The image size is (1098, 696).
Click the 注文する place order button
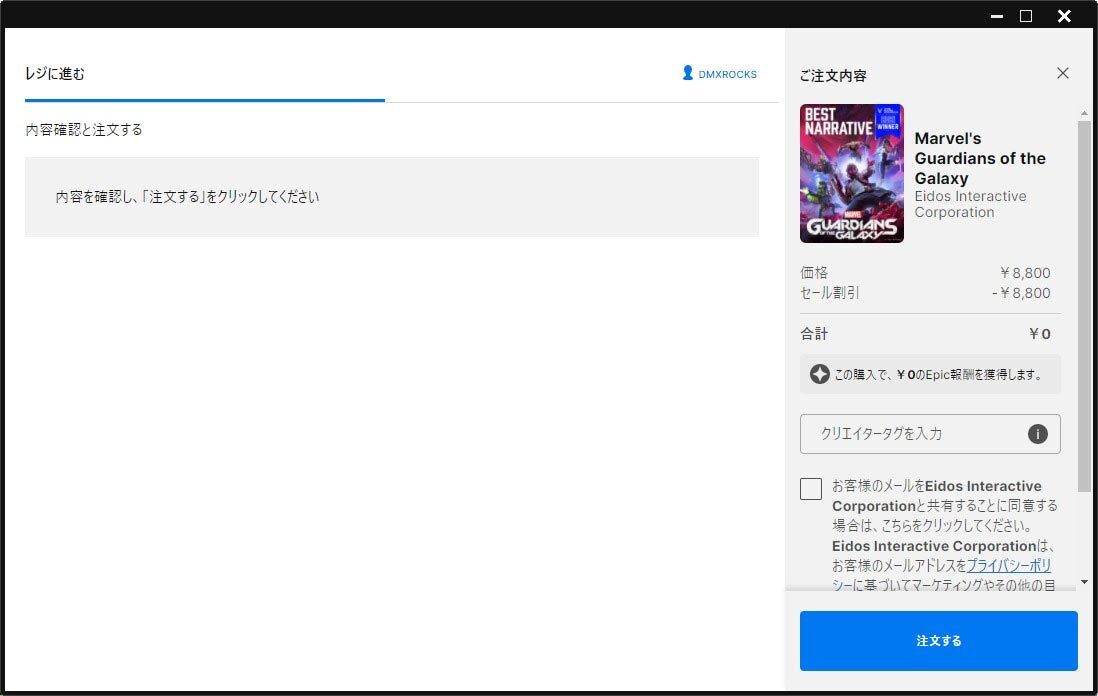tap(938, 641)
